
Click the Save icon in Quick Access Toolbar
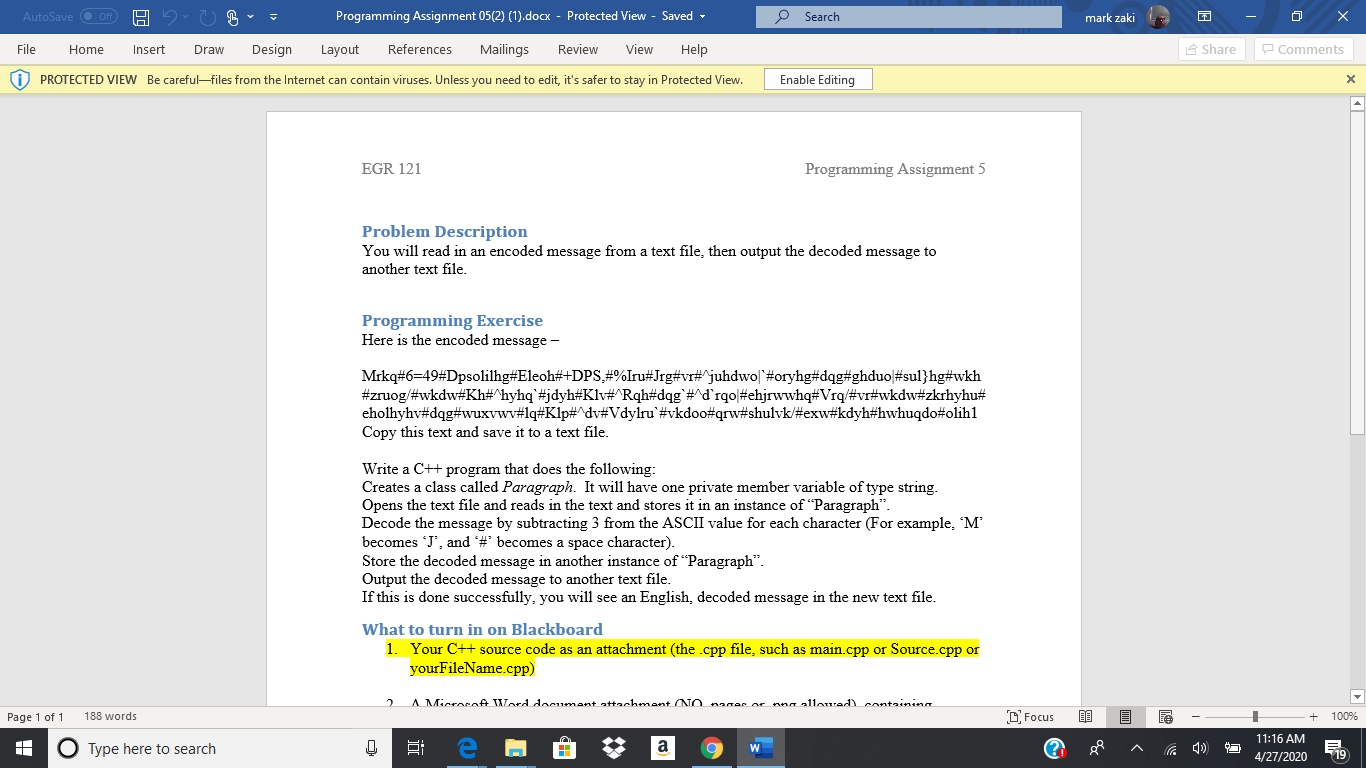click(141, 16)
